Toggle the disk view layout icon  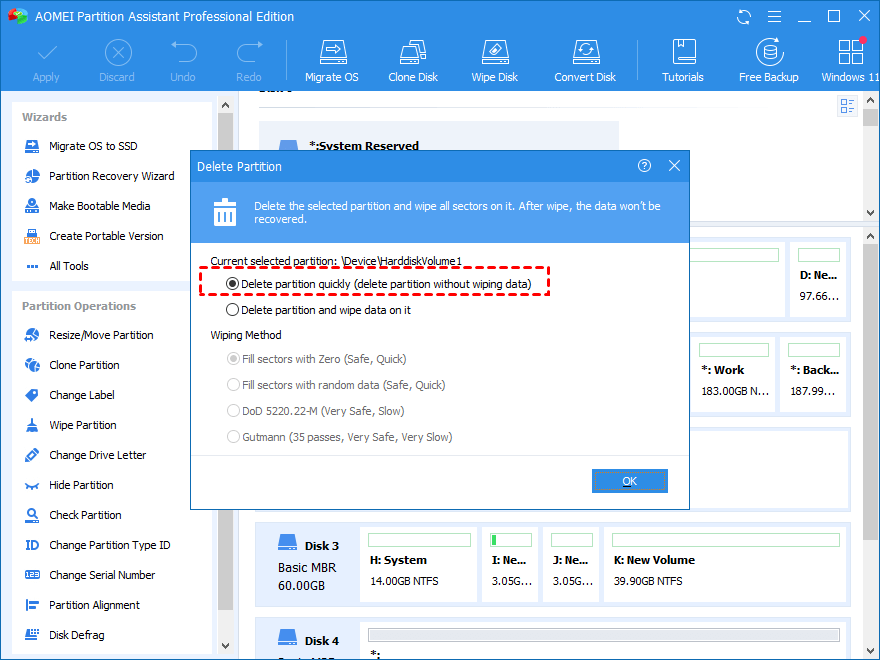click(x=847, y=106)
